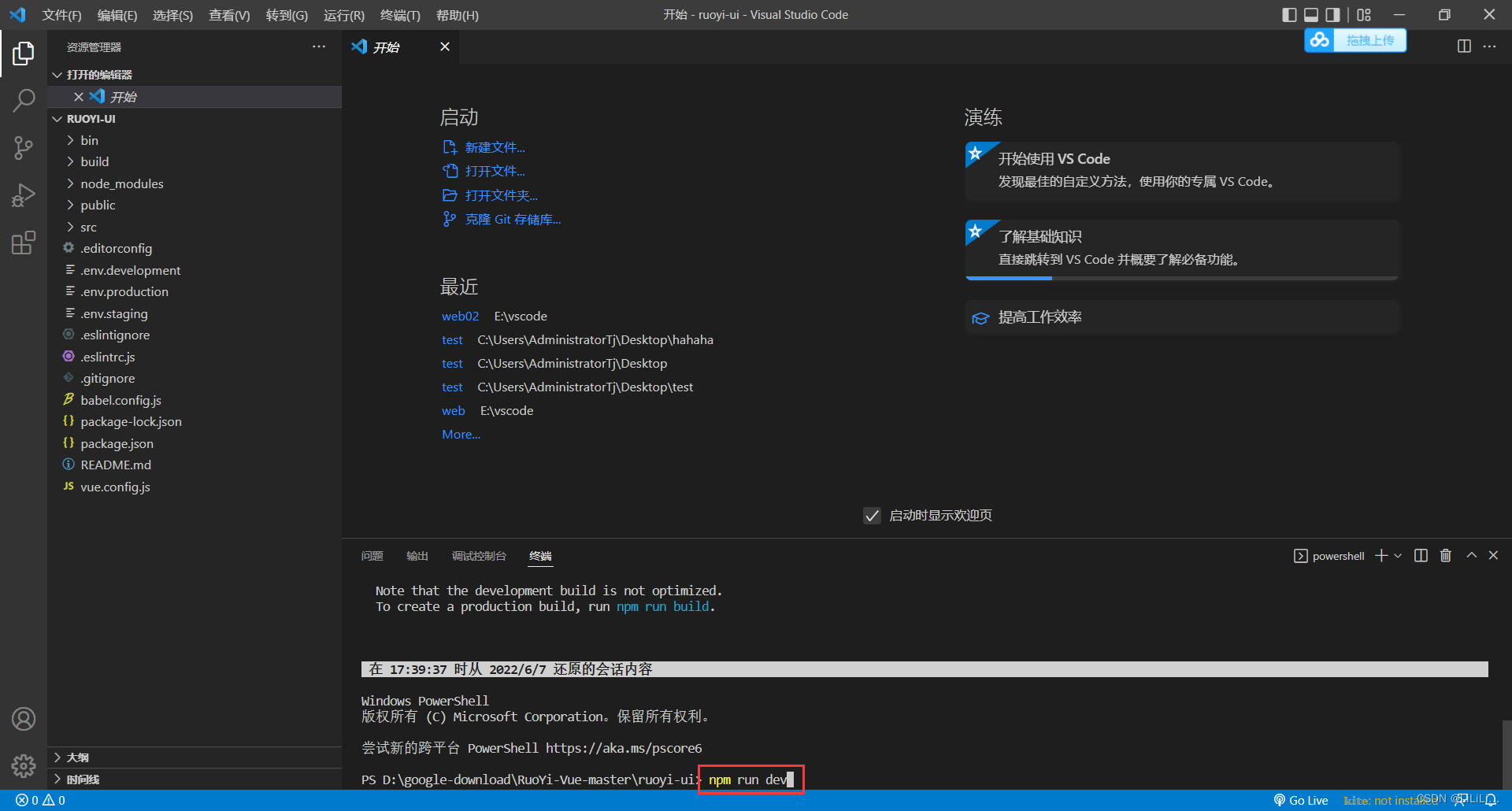Close the terminal panel

click(x=1493, y=555)
